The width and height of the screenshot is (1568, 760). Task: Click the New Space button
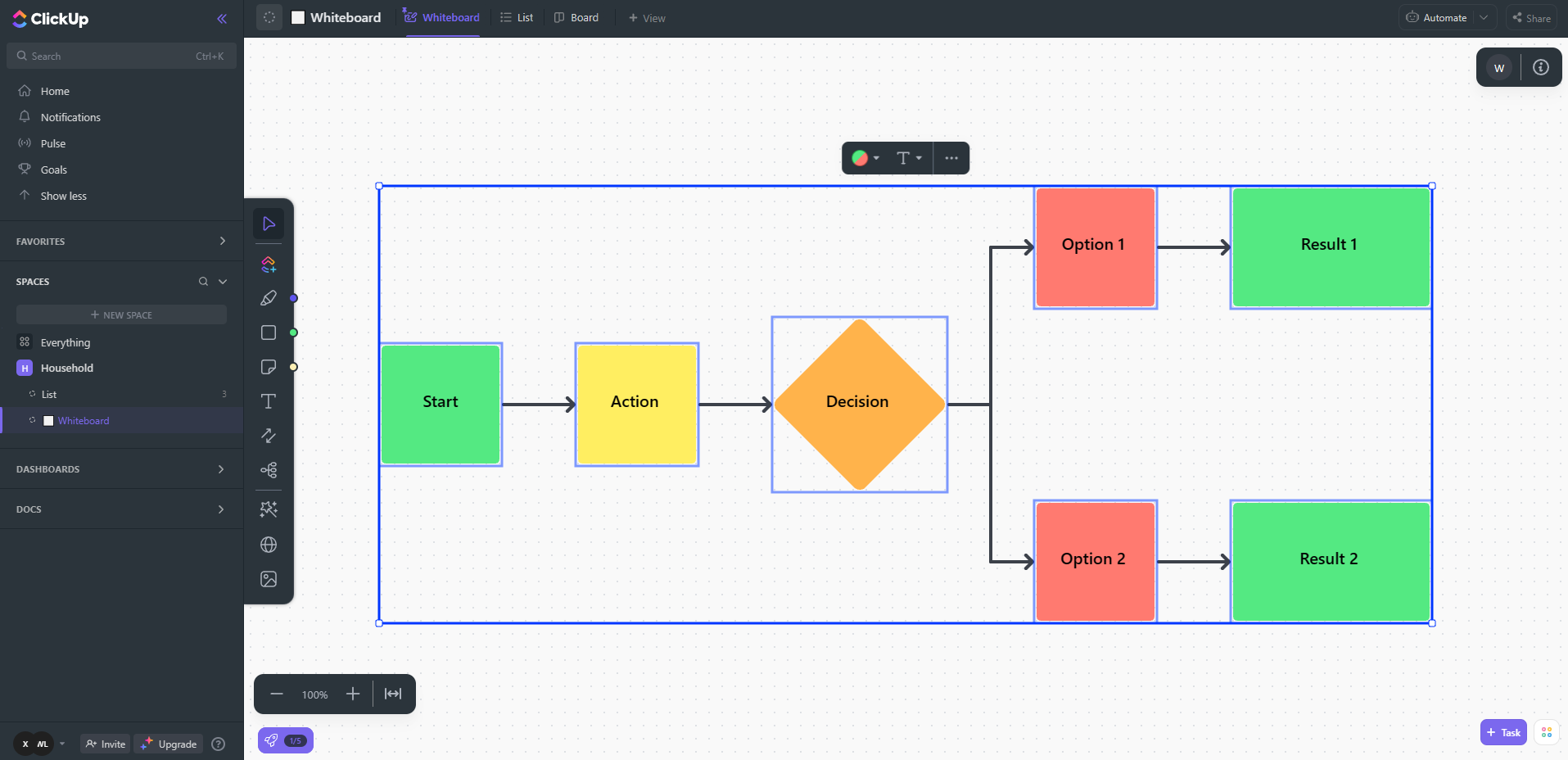click(121, 314)
